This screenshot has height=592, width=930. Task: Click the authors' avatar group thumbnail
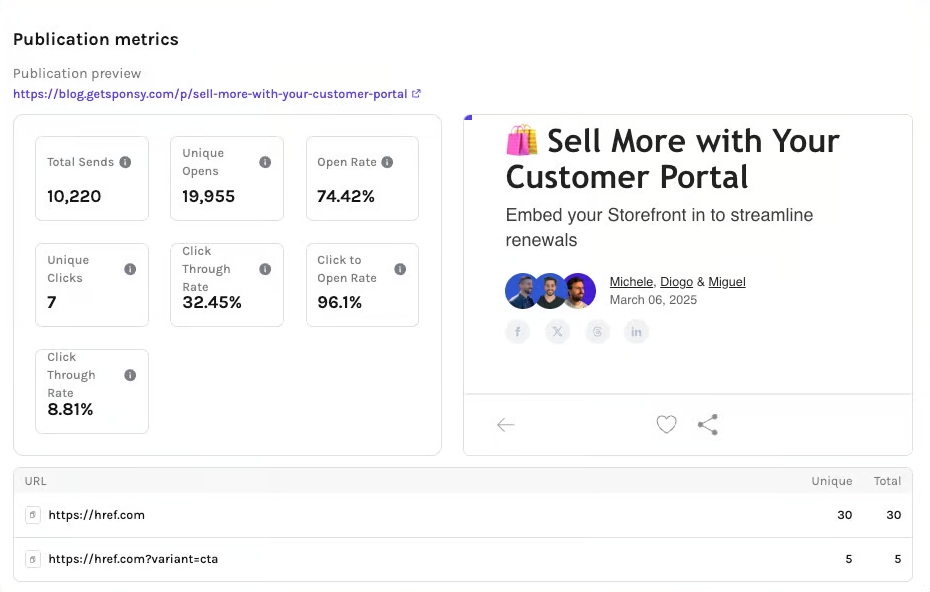click(x=550, y=291)
